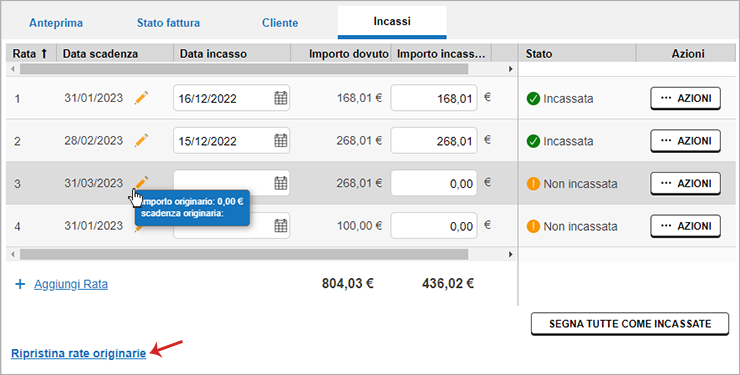Open calendar picker in rata 3 row
The width and height of the screenshot is (740, 375).
[x=281, y=183]
